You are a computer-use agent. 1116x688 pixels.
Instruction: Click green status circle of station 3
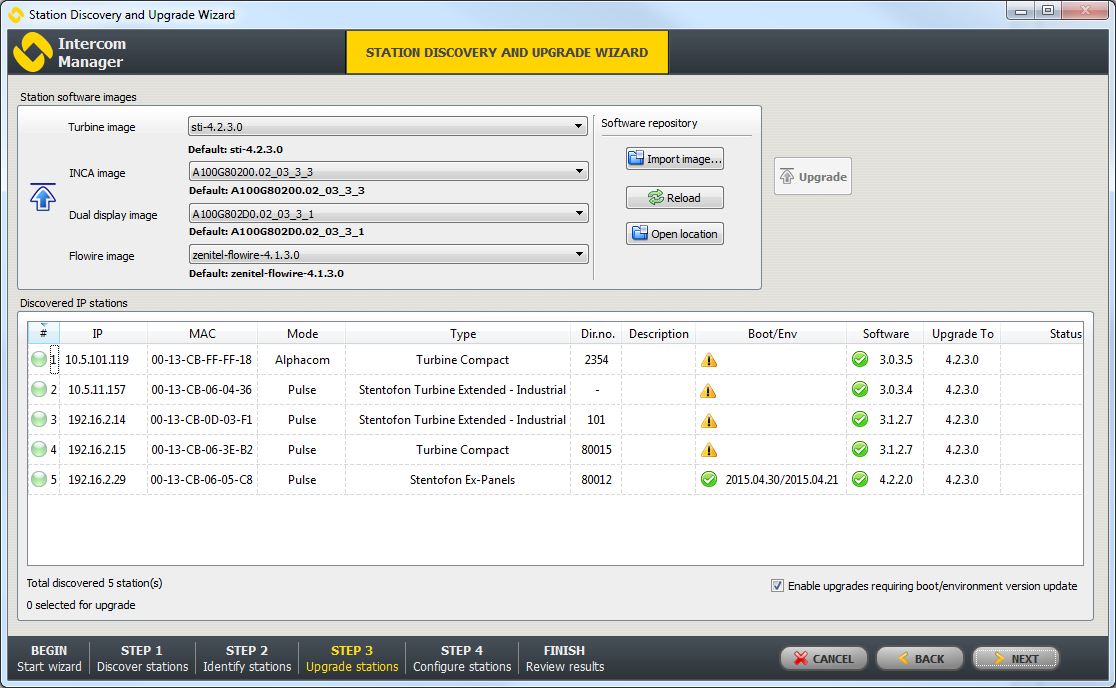(39, 420)
